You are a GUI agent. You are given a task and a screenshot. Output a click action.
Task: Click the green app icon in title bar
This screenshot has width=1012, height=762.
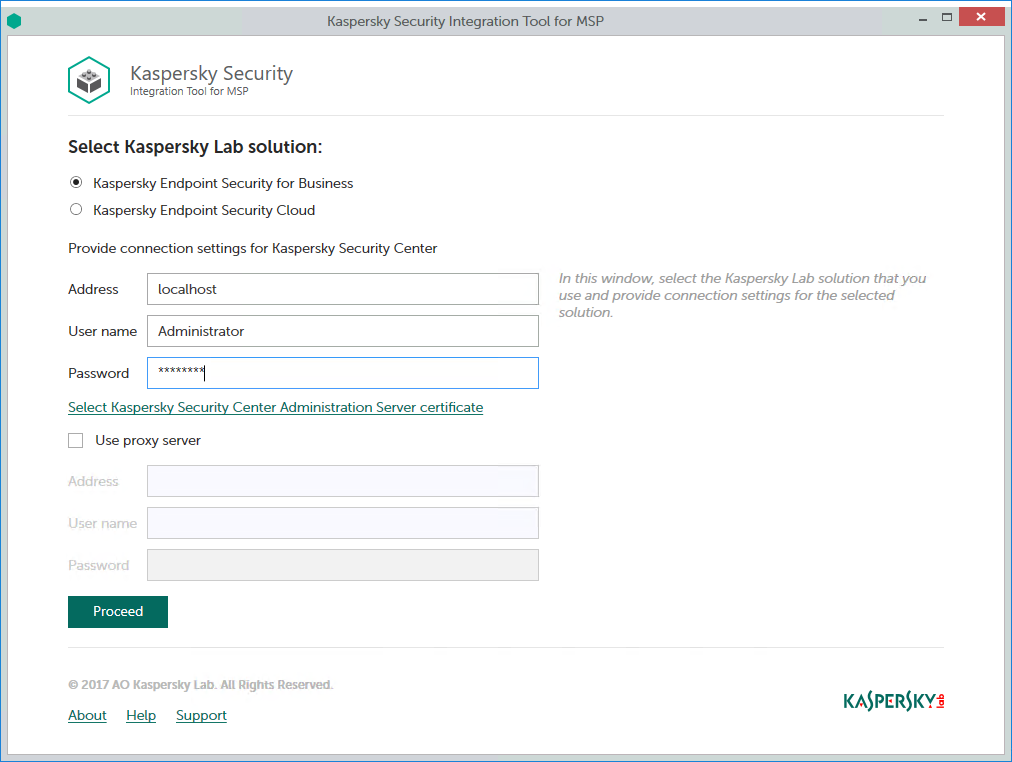pos(14,21)
